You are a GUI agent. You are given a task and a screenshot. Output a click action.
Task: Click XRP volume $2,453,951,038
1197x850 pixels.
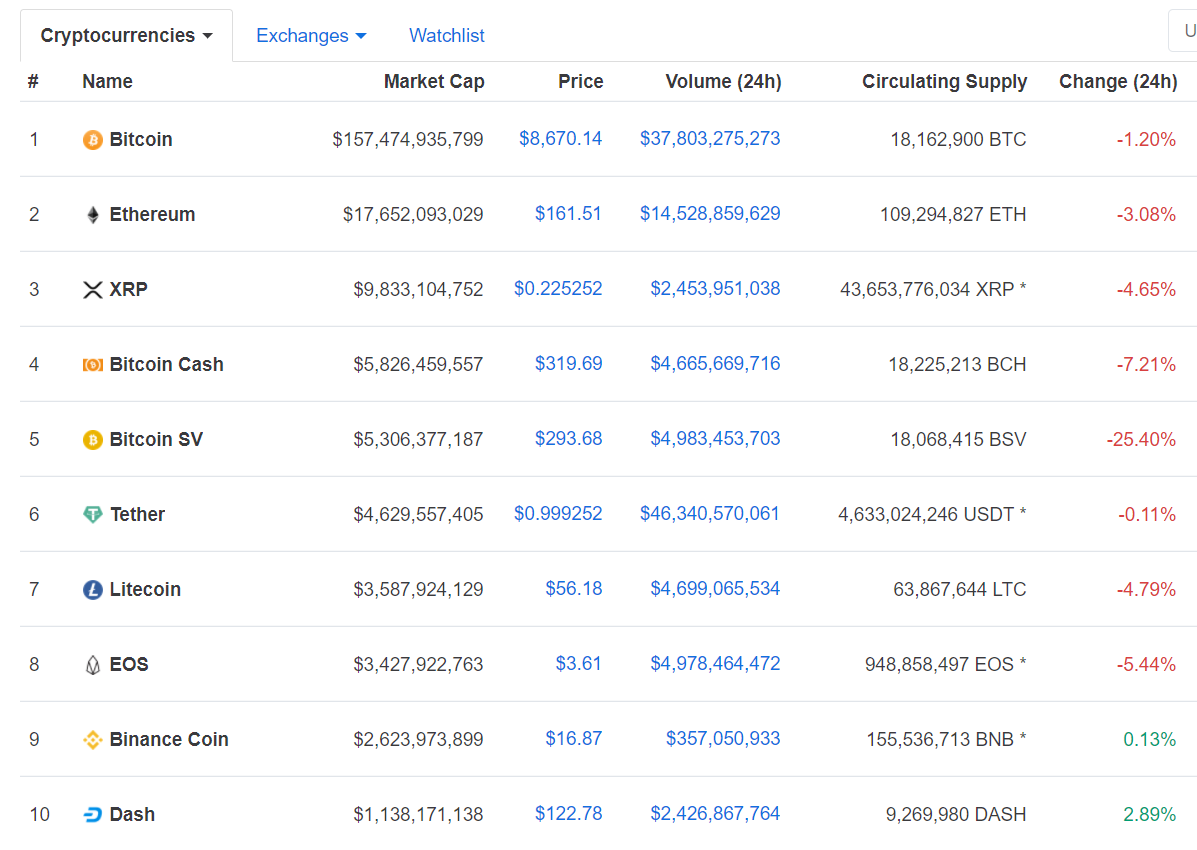tap(715, 289)
